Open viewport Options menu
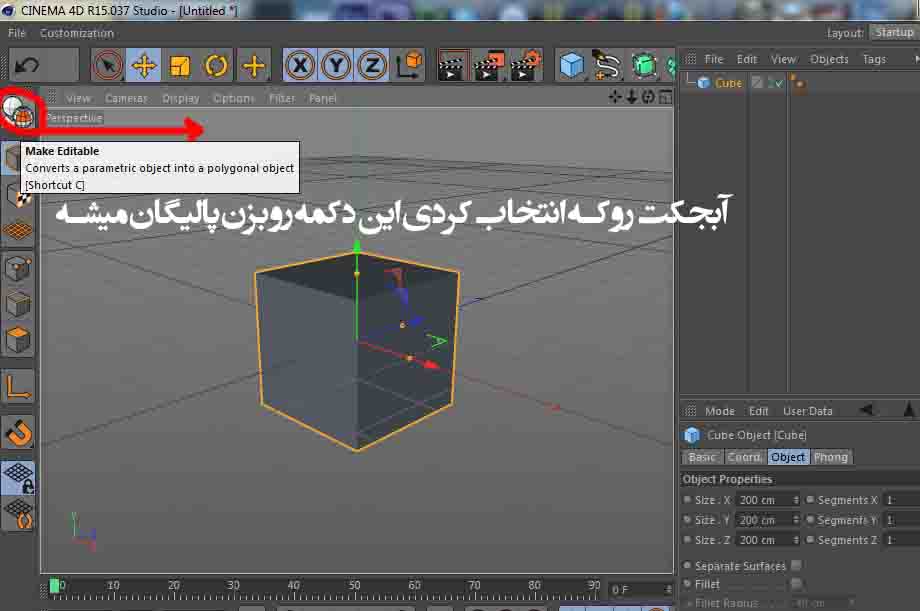 coord(234,98)
